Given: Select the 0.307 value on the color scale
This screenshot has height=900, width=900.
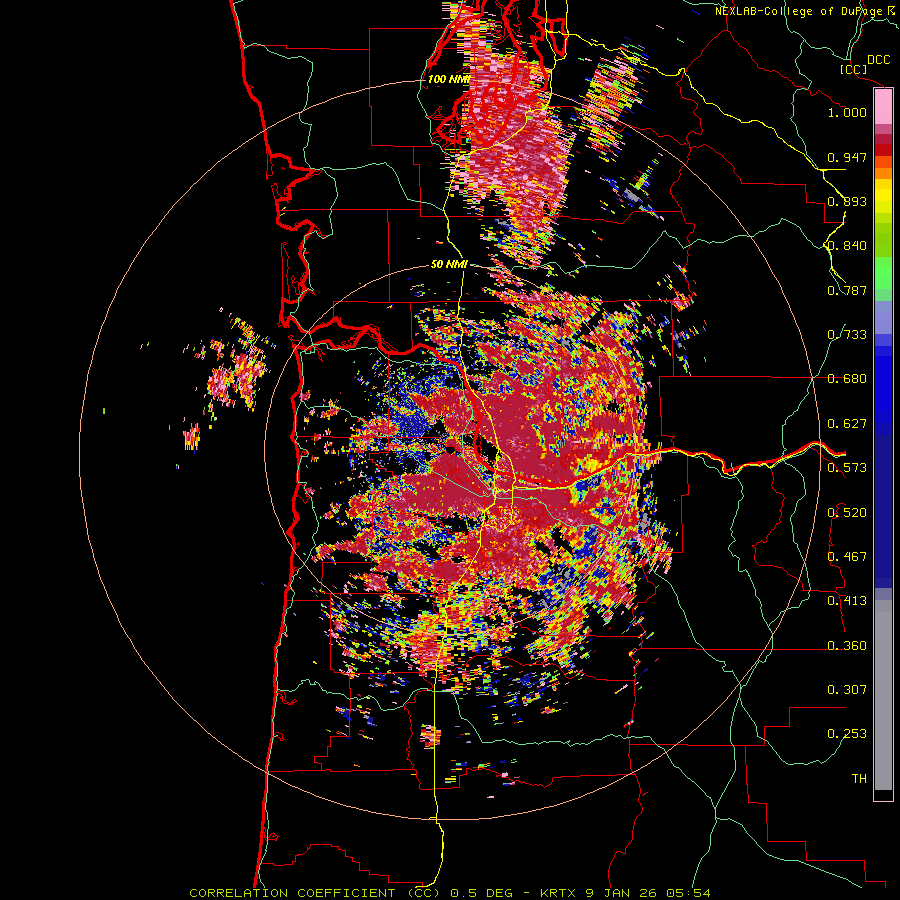Looking at the screenshot, I should click(847, 689).
